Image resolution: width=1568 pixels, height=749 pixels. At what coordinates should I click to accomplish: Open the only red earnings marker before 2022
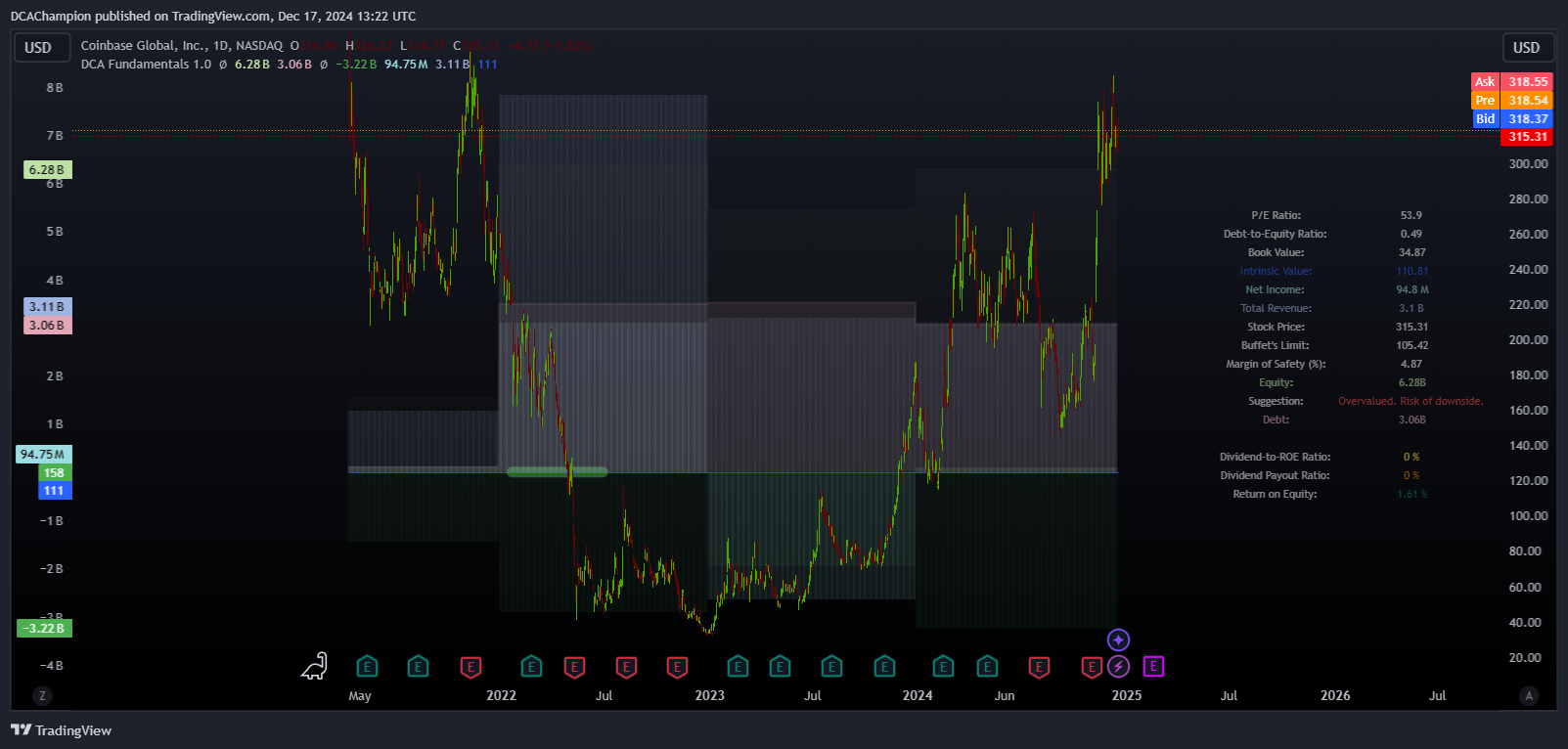click(470, 667)
